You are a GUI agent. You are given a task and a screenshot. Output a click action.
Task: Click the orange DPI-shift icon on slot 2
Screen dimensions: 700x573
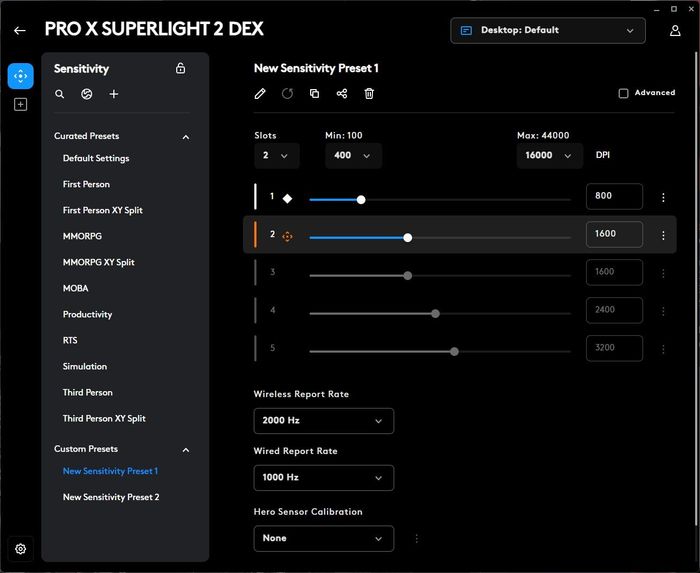[288, 237]
